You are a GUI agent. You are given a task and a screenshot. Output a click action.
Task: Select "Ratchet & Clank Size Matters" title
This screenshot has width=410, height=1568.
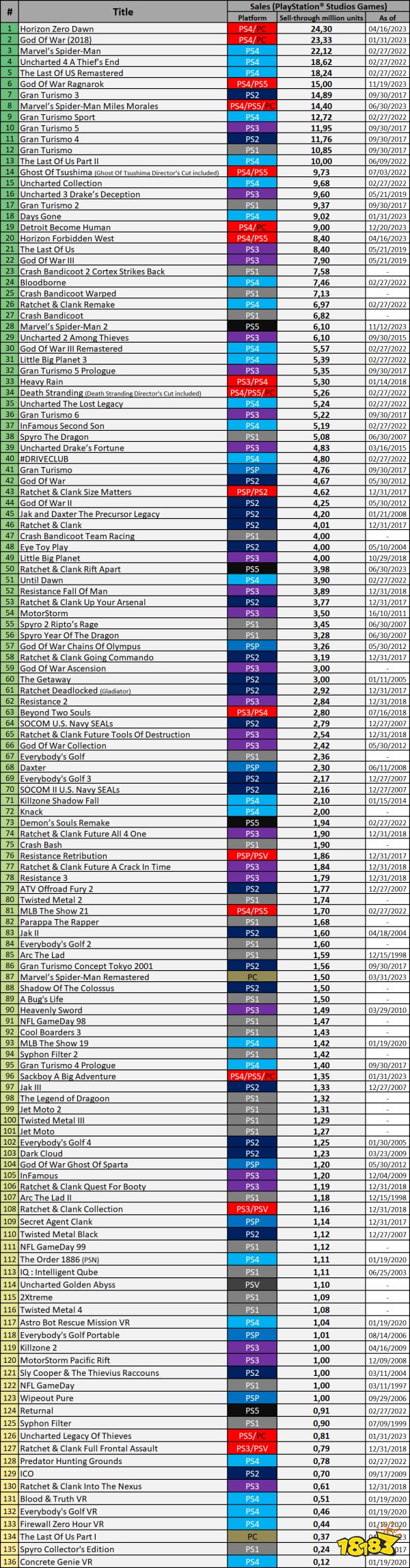(x=76, y=492)
